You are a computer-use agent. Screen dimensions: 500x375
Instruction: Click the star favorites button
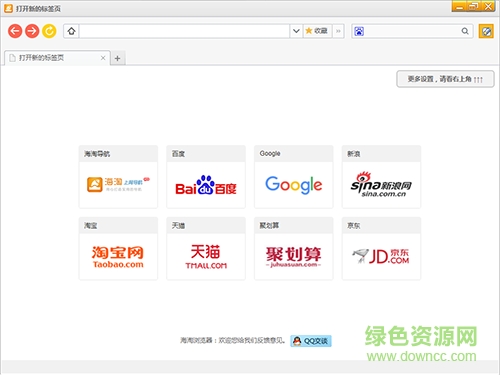pyautogui.click(x=317, y=31)
